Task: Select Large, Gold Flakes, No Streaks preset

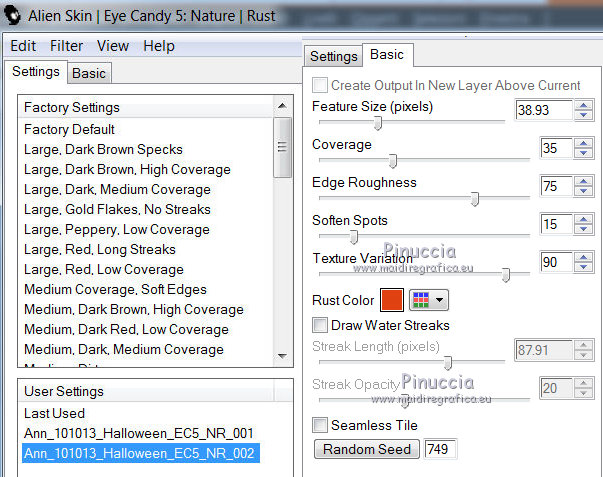Action: [x=117, y=209]
